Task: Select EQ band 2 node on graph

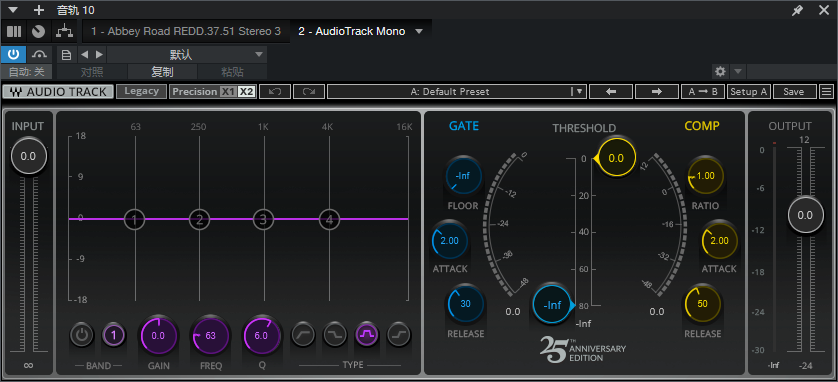Action: (x=199, y=219)
